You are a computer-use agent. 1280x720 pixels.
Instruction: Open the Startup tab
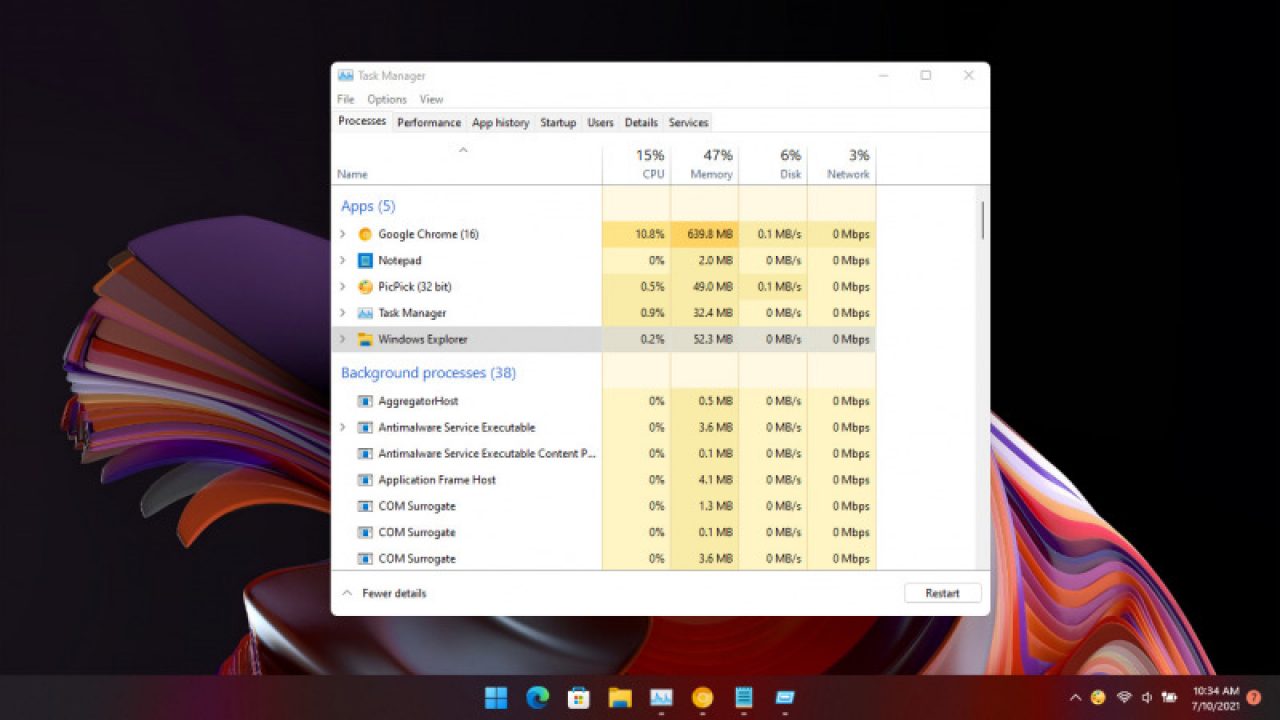pyautogui.click(x=558, y=122)
